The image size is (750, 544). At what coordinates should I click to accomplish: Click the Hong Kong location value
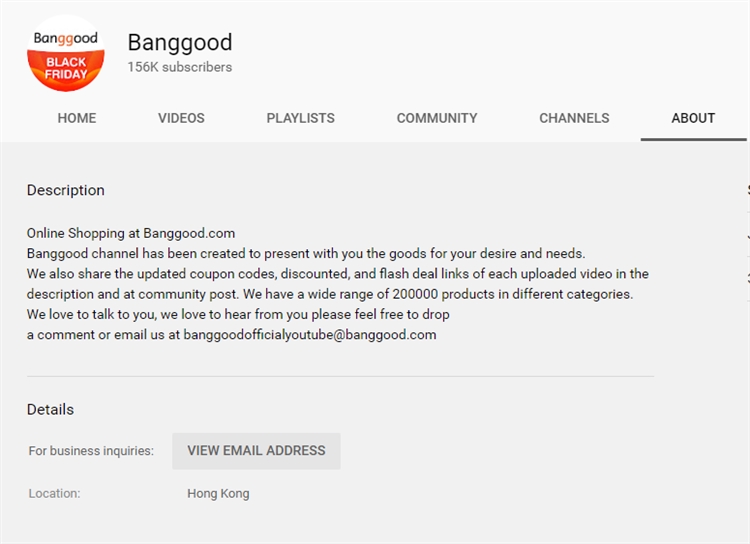pyautogui.click(x=218, y=493)
